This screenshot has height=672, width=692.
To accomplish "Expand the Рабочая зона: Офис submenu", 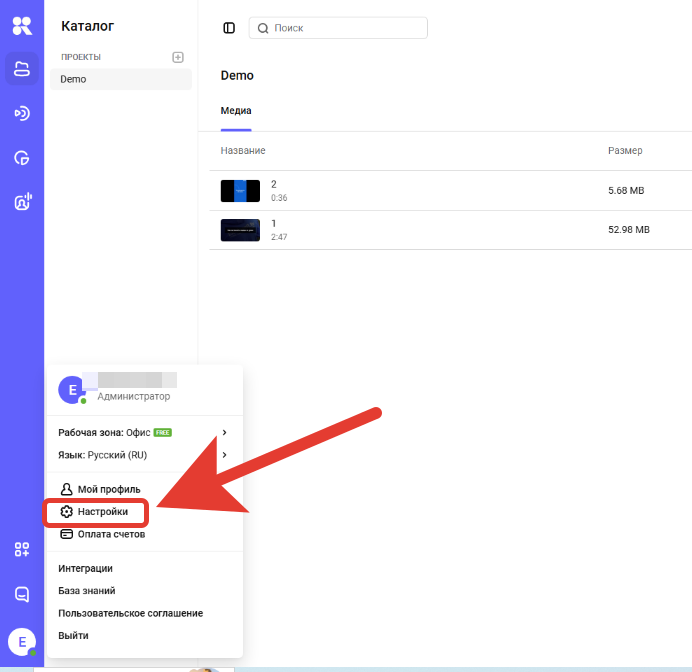I will pos(145,432).
